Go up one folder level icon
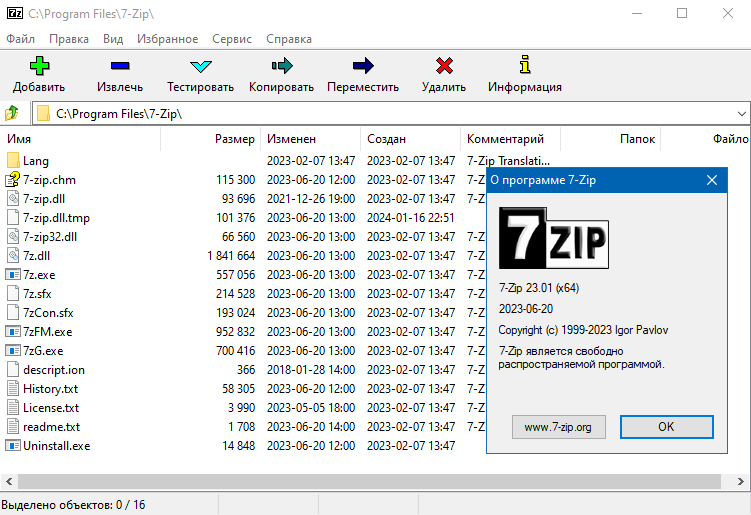This screenshot has height=515, width=751. coord(11,114)
